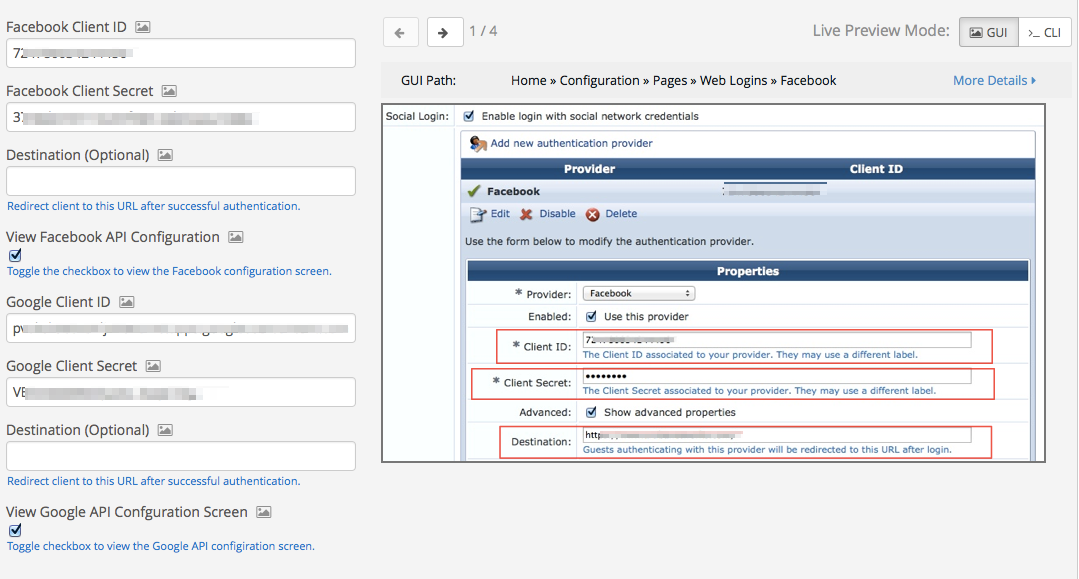This screenshot has height=579, width=1079.
Task: Click image icon beside Destination under Facebook Client Secret
Action: tap(165, 155)
